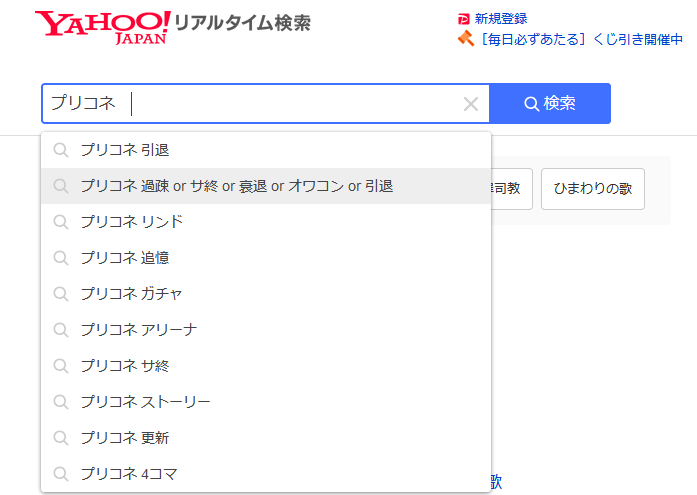
Task: Click the PayPay icon beside 新規登録
Action: click(464, 19)
